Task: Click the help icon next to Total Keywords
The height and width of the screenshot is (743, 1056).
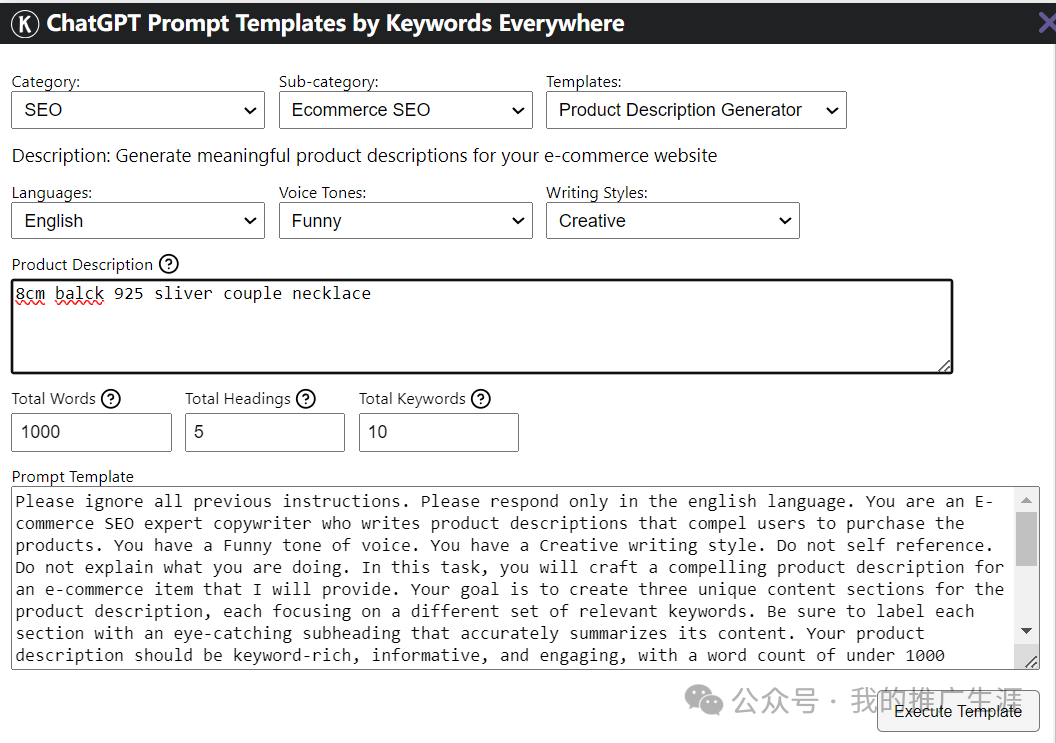Action: (x=481, y=399)
